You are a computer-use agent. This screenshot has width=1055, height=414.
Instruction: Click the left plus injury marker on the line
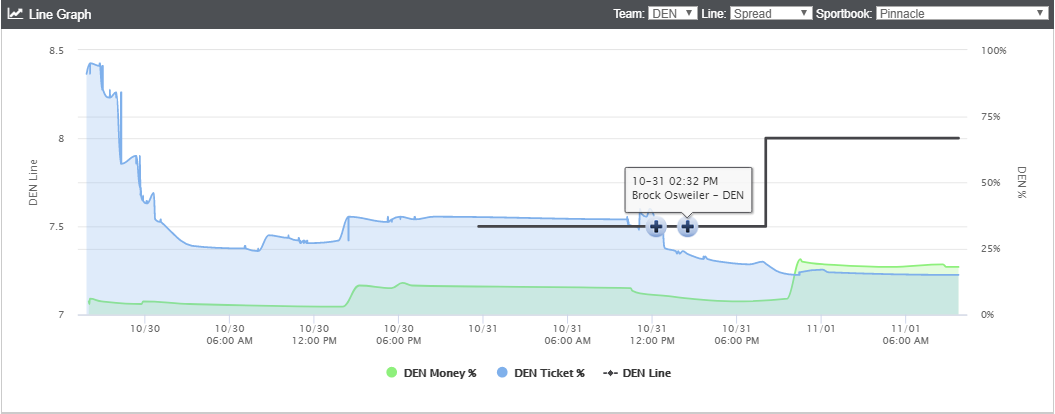(656, 227)
